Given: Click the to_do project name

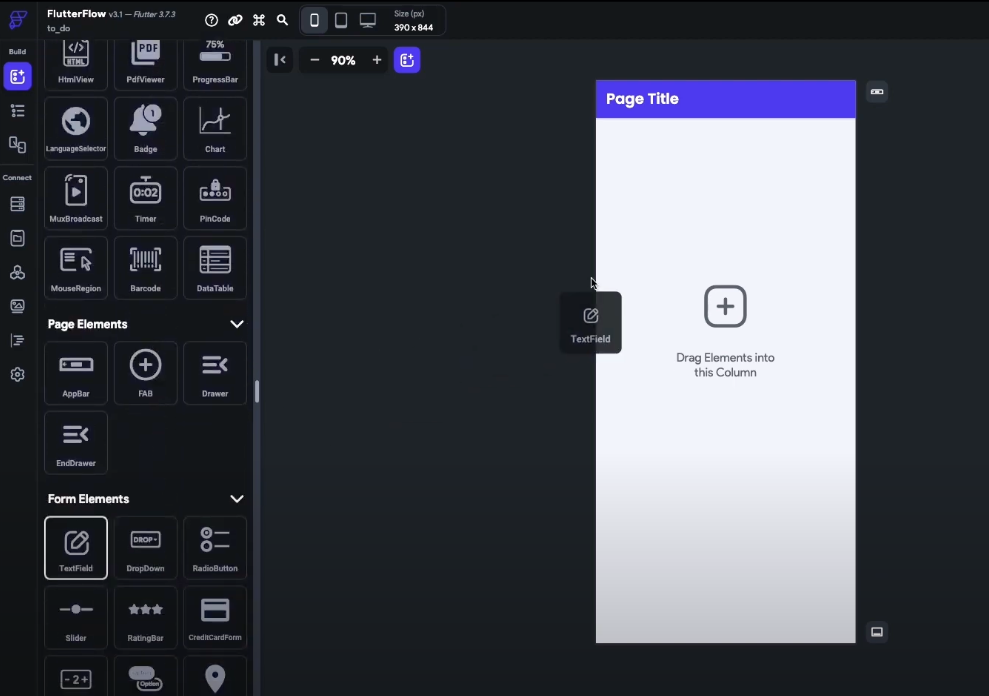Looking at the screenshot, I should coord(59,28).
